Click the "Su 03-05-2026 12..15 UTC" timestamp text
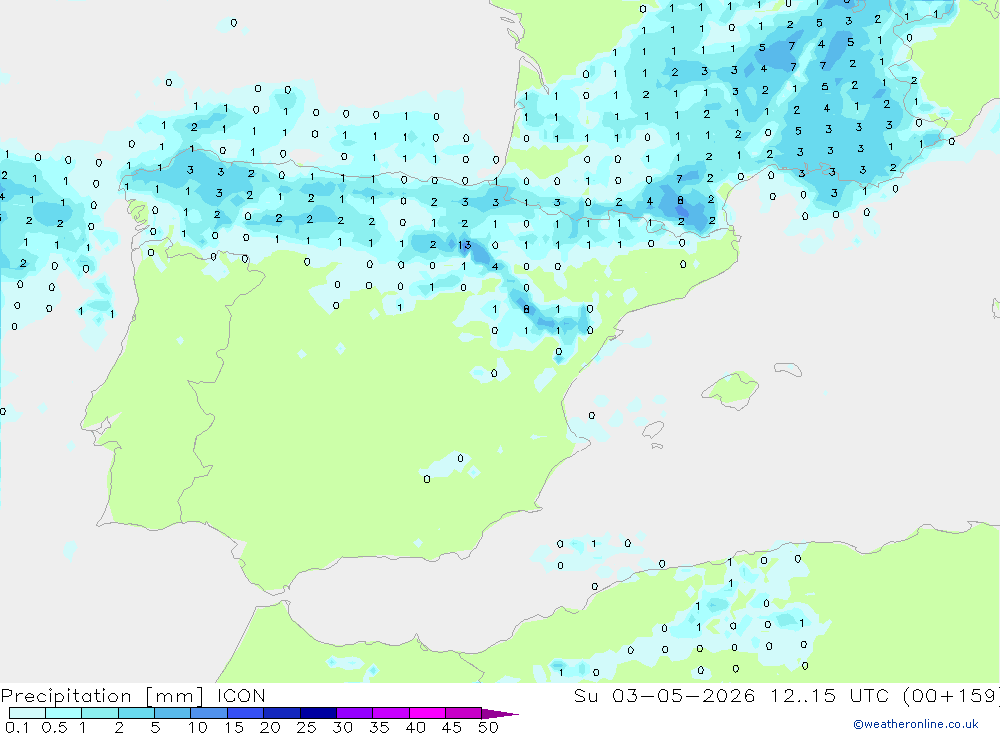The width and height of the screenshot is (1000, 733). [731, 695]
